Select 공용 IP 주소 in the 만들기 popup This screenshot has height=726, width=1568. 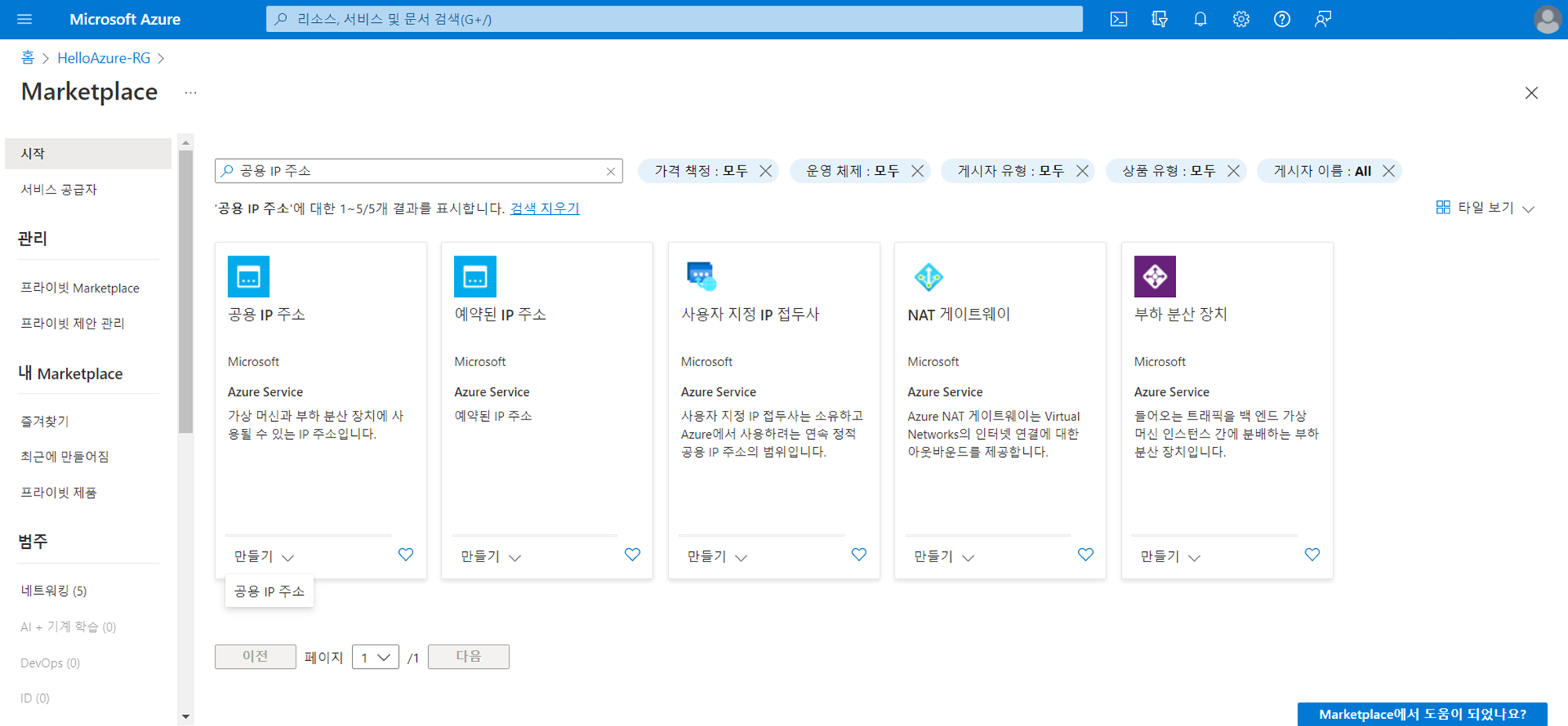[269, 591]
